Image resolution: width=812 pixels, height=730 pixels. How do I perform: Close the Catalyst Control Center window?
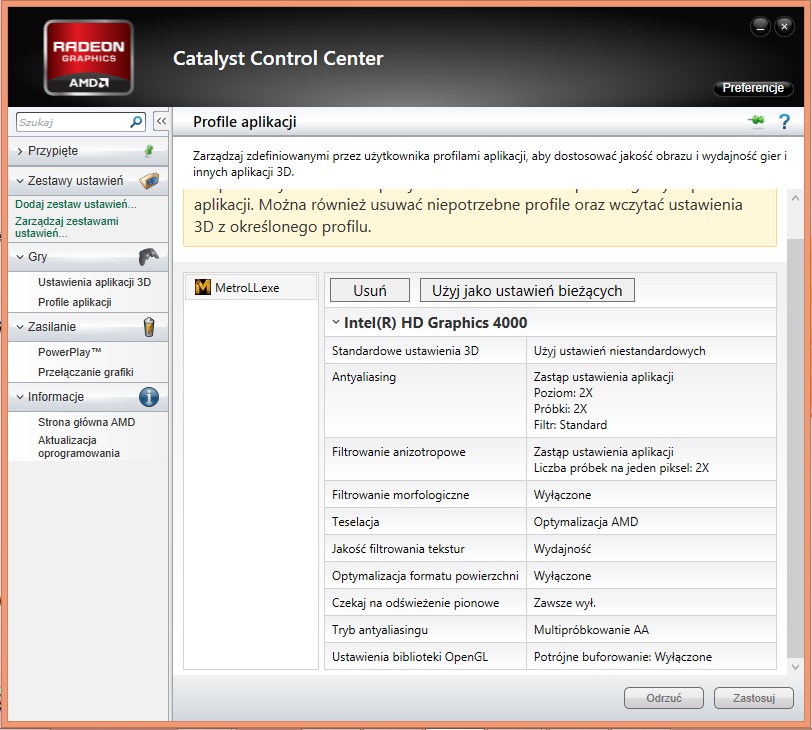(785, 26)
